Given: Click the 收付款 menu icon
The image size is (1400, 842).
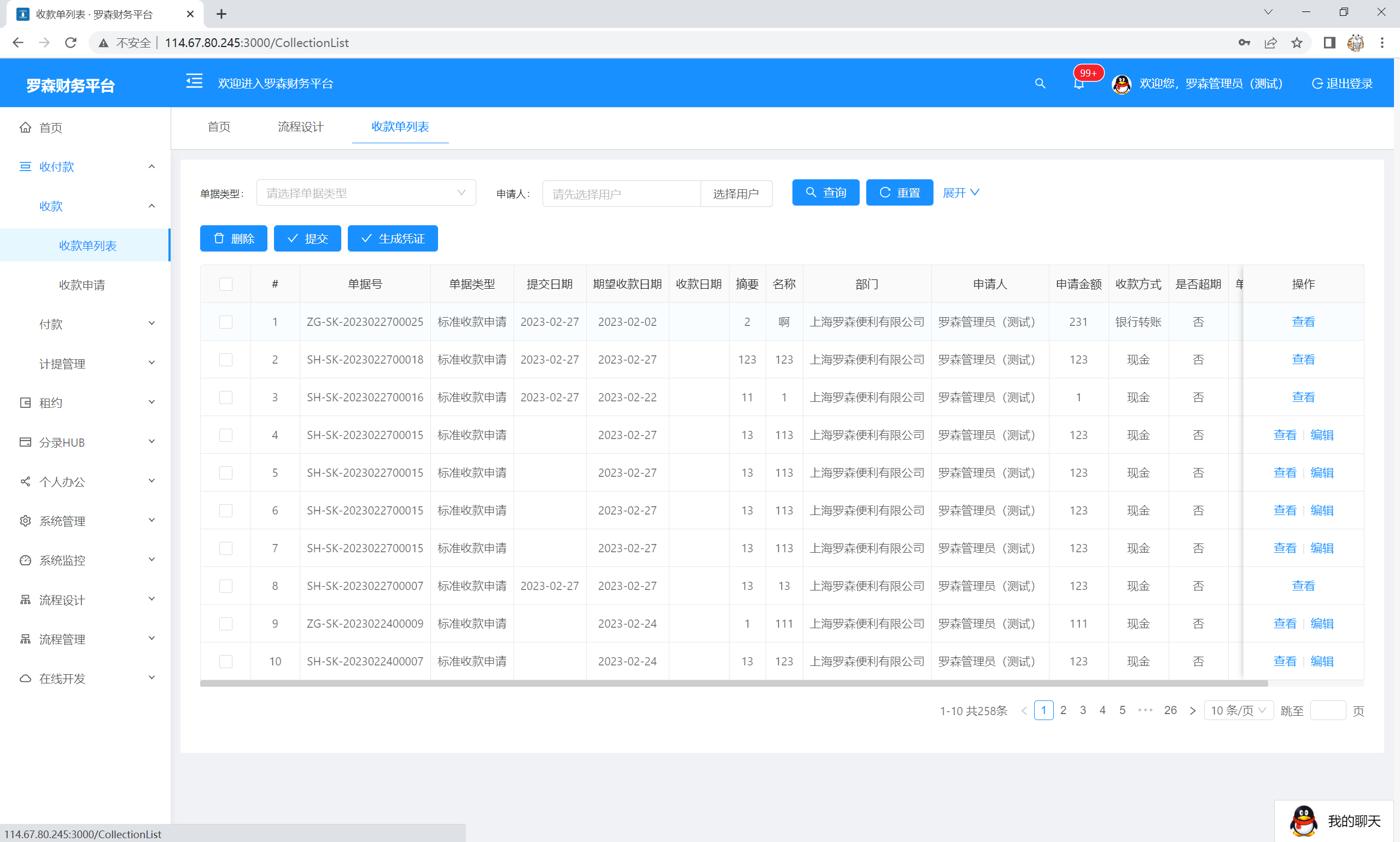Looking at the screenshot, I should [x=25, y=166].
